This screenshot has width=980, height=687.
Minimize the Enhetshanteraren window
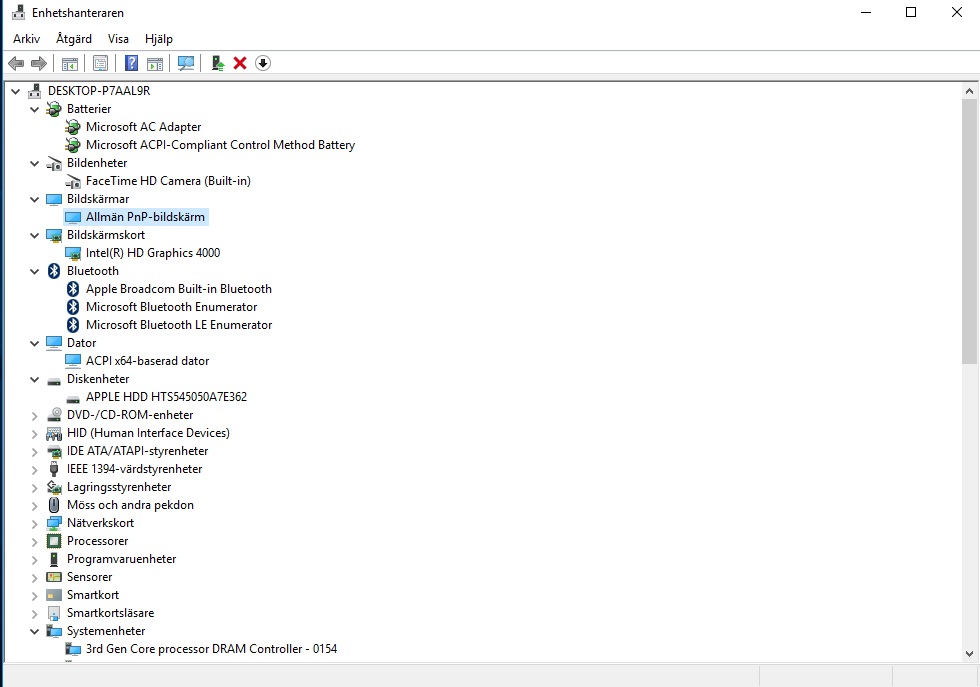tap(866, 13)
